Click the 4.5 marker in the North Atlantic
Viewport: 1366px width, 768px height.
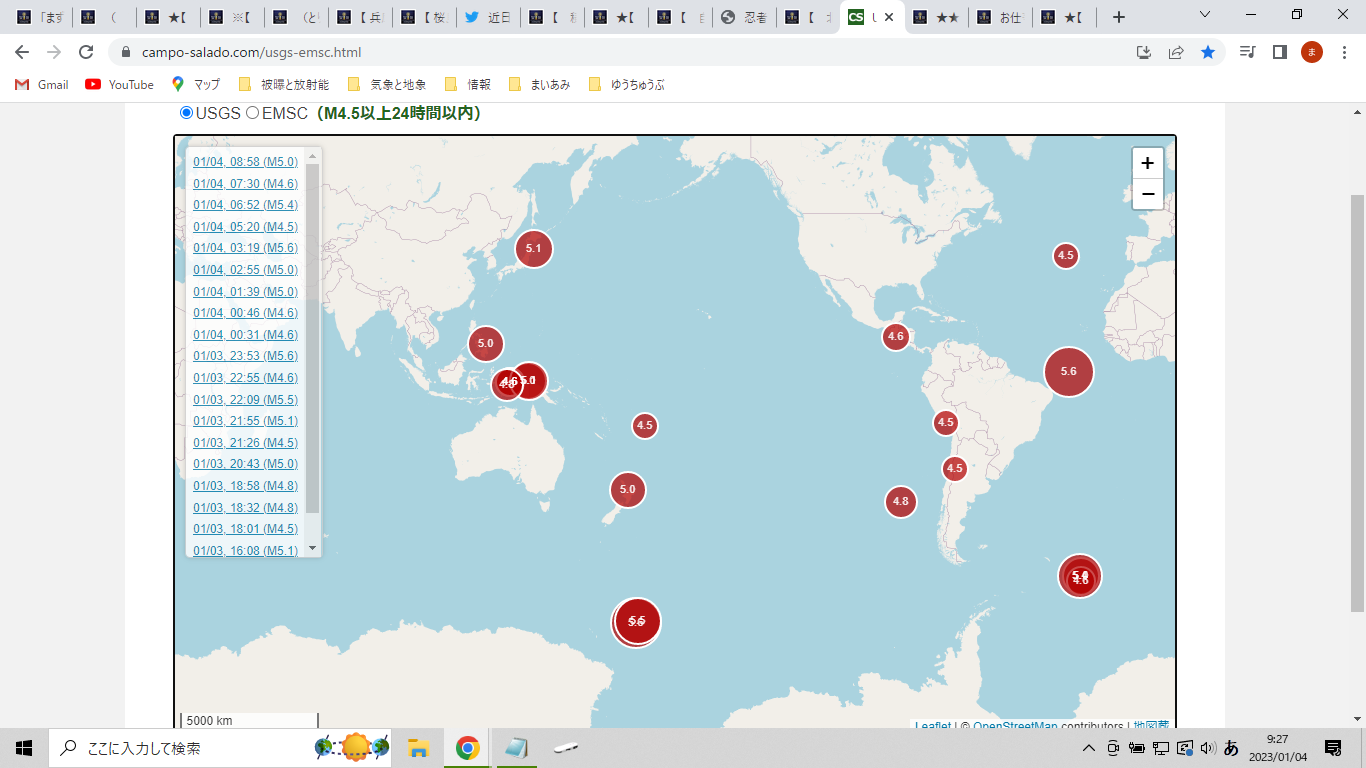1066,255
